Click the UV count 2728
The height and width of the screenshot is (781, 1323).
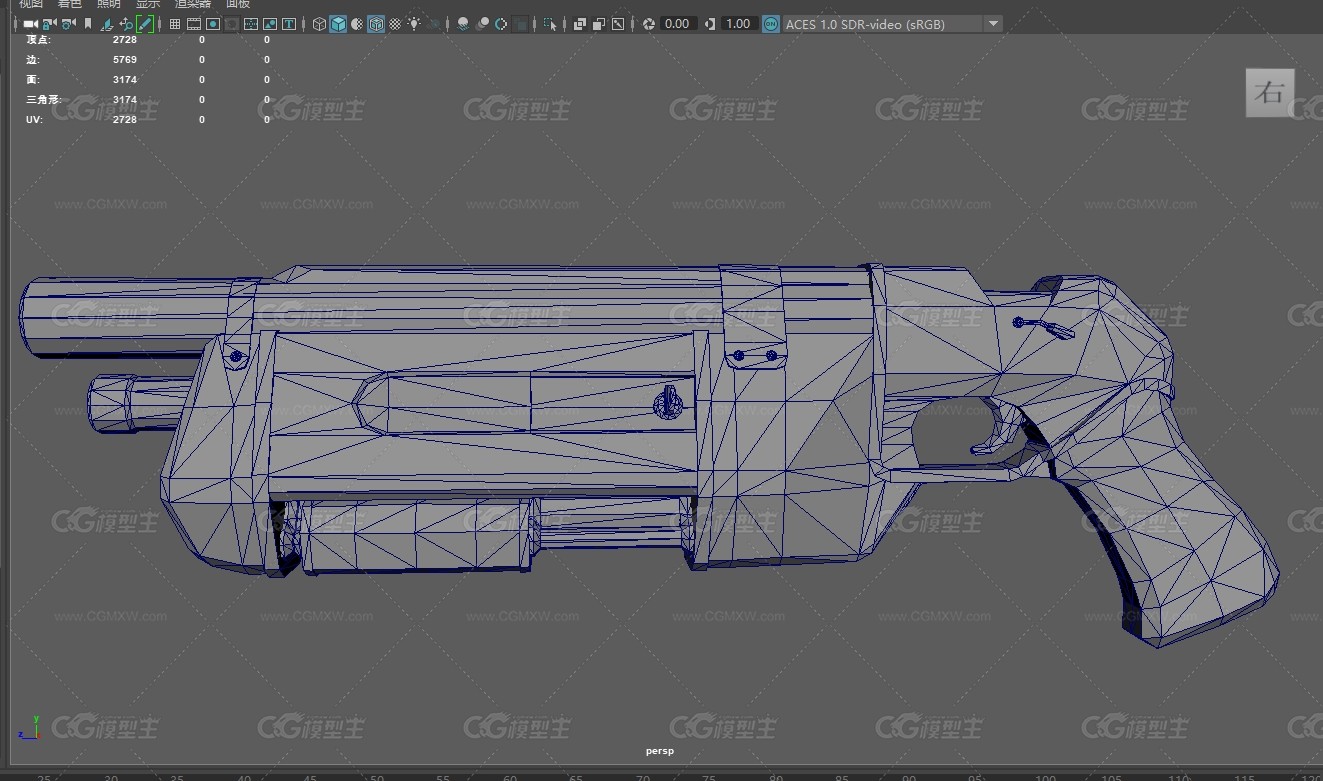pos(125,120)
